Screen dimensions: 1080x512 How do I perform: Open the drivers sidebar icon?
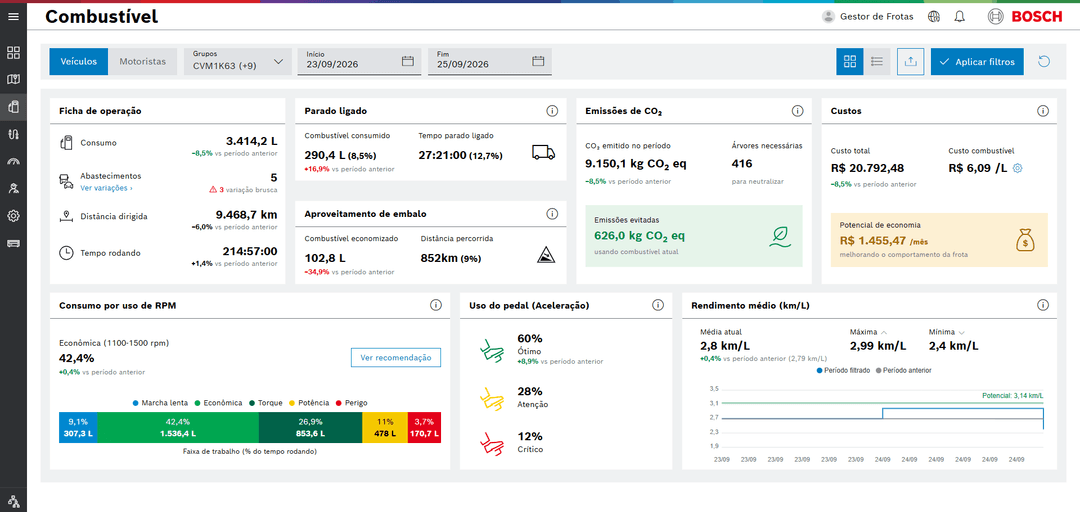click(x=13, y=188)
